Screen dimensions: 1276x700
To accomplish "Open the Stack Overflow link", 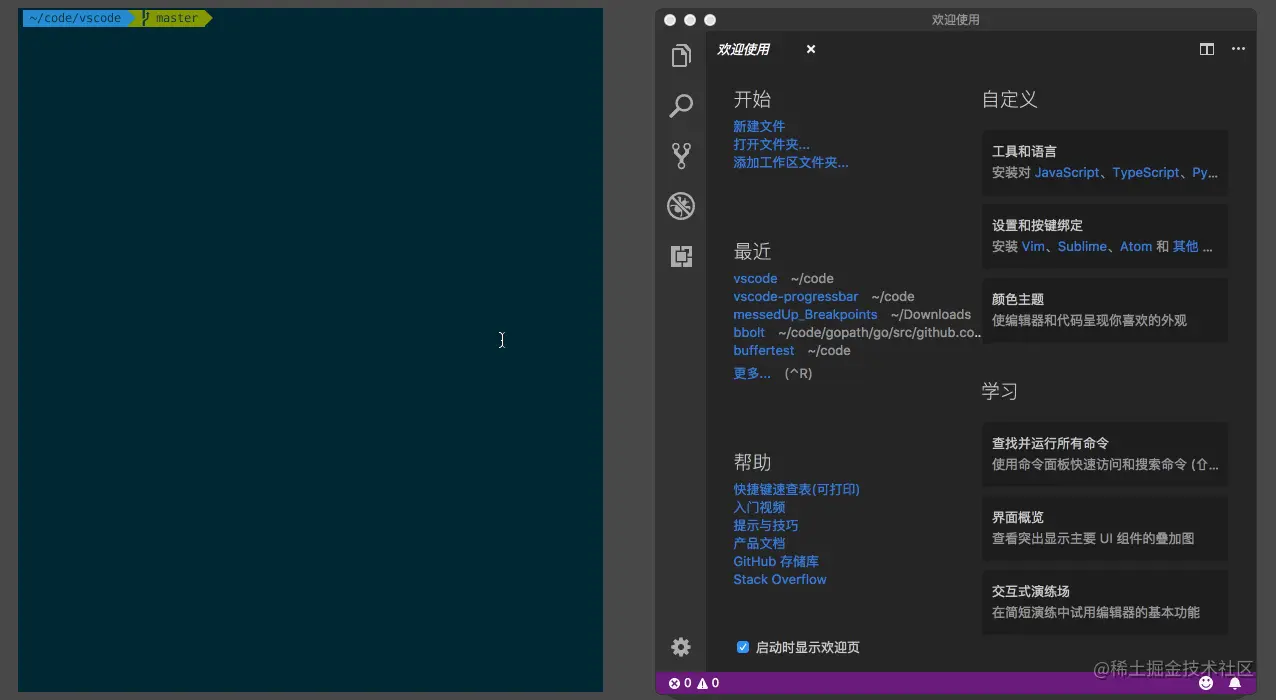I will [780, 580].
